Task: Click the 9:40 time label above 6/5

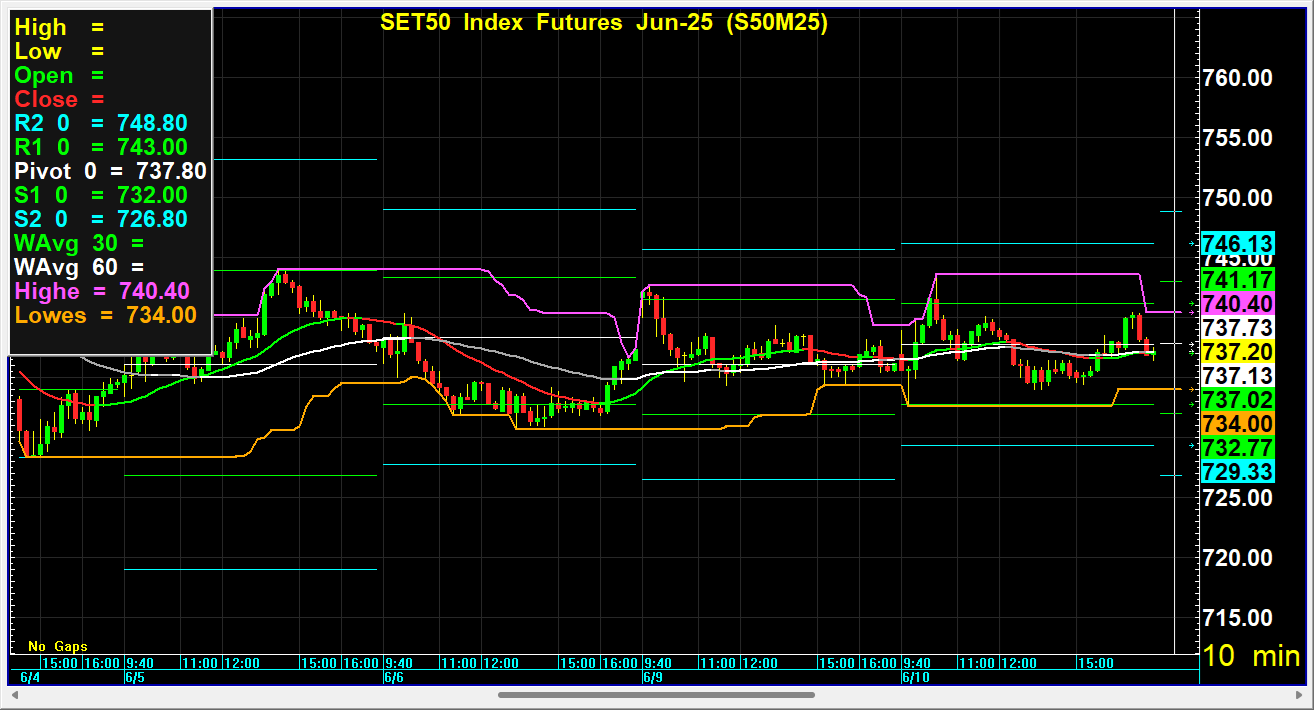Action: point(139,663)
